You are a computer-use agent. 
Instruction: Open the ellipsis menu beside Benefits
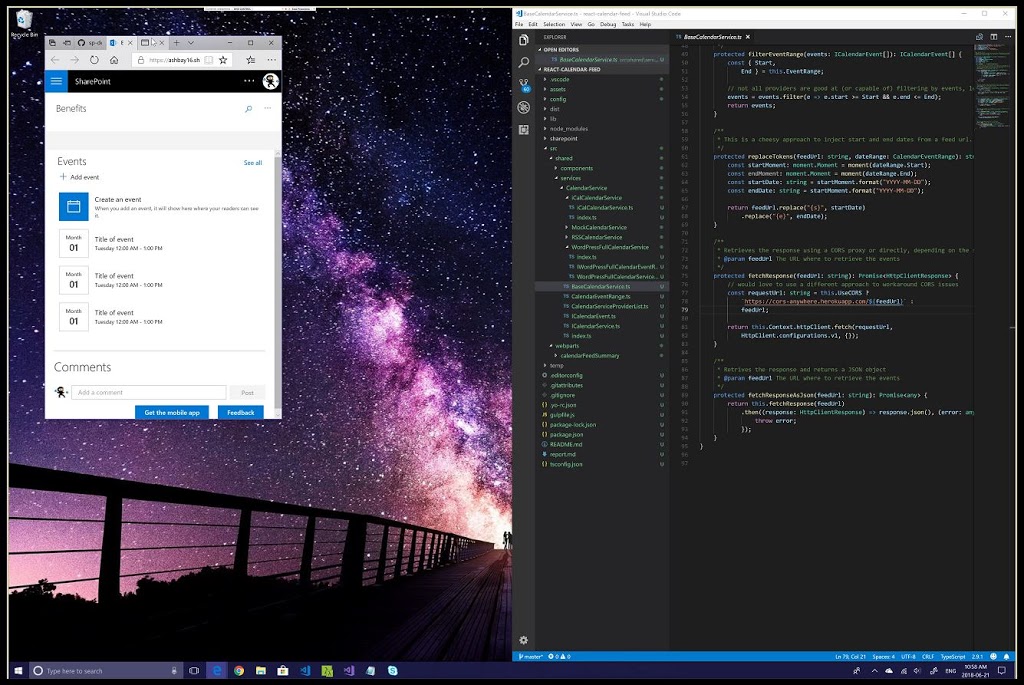click(267, 108)
